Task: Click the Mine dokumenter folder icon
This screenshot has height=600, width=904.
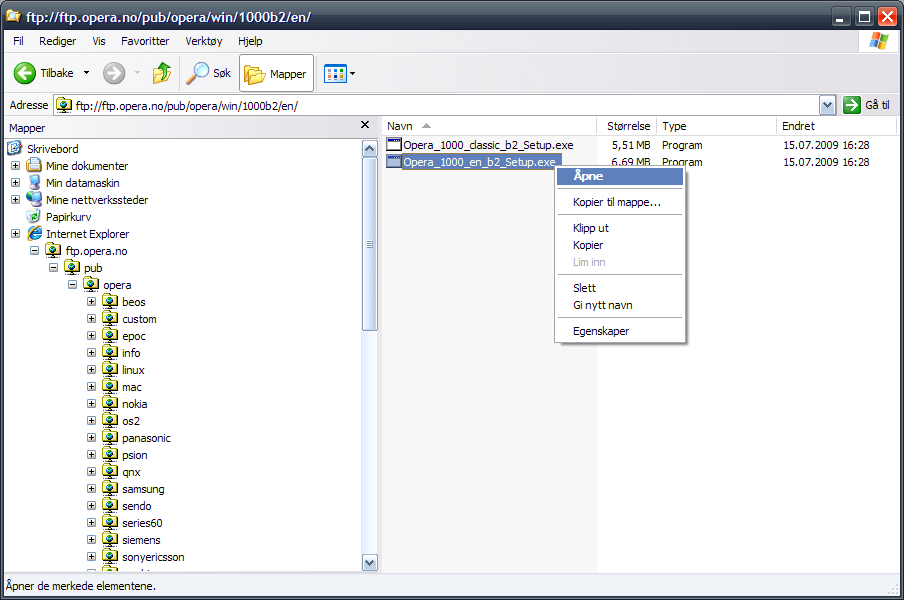Action: pos(34,165)
